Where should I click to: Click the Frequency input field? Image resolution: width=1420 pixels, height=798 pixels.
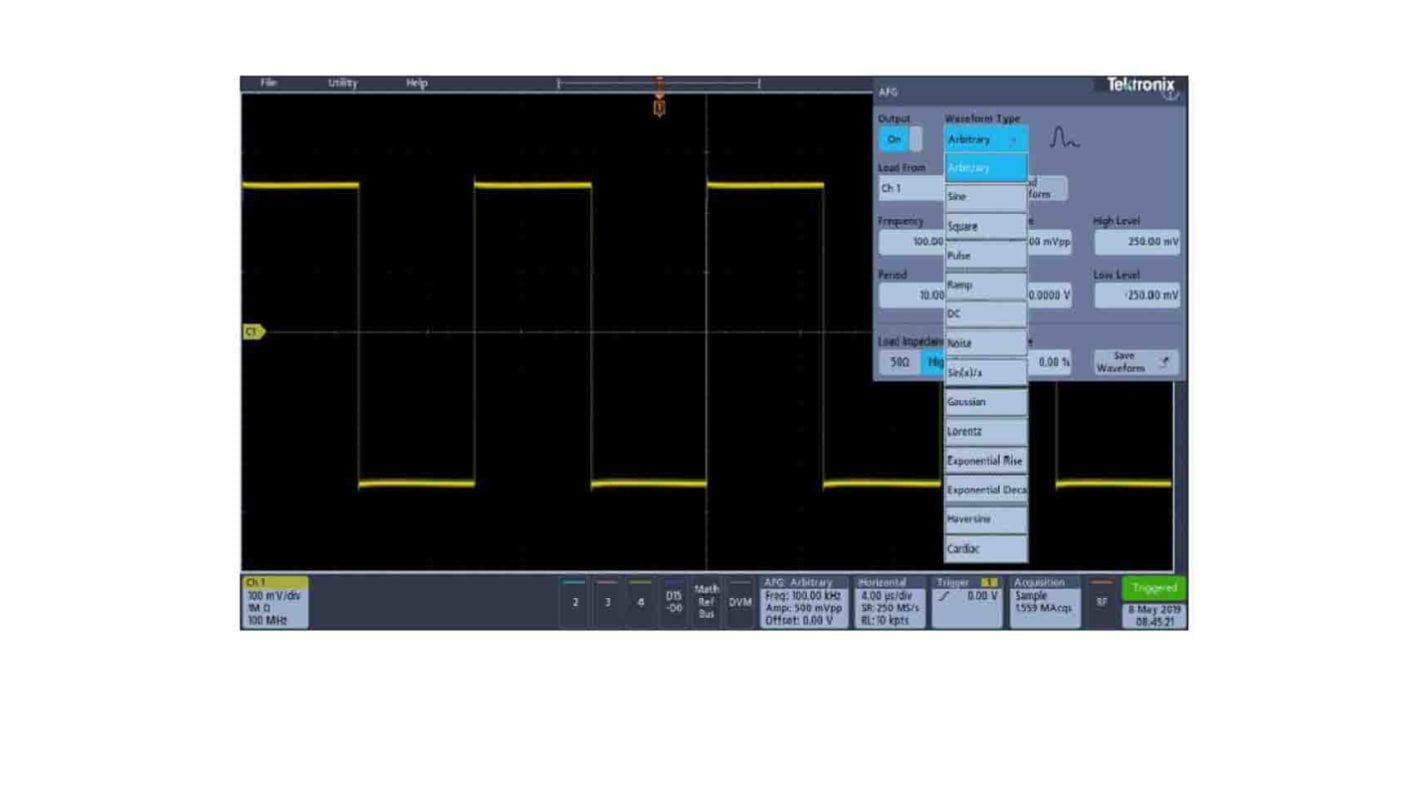tap(911, 242)
